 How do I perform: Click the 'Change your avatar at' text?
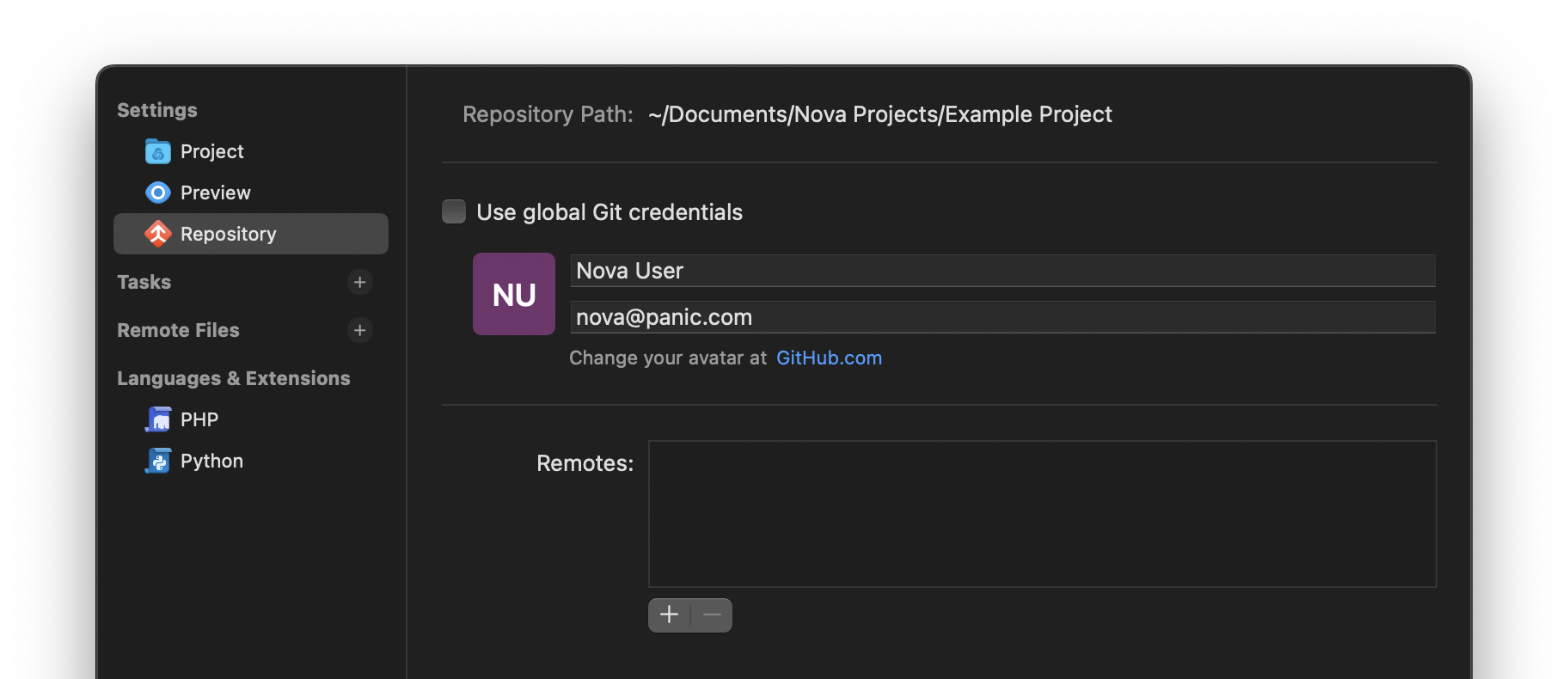click(668, 358)
